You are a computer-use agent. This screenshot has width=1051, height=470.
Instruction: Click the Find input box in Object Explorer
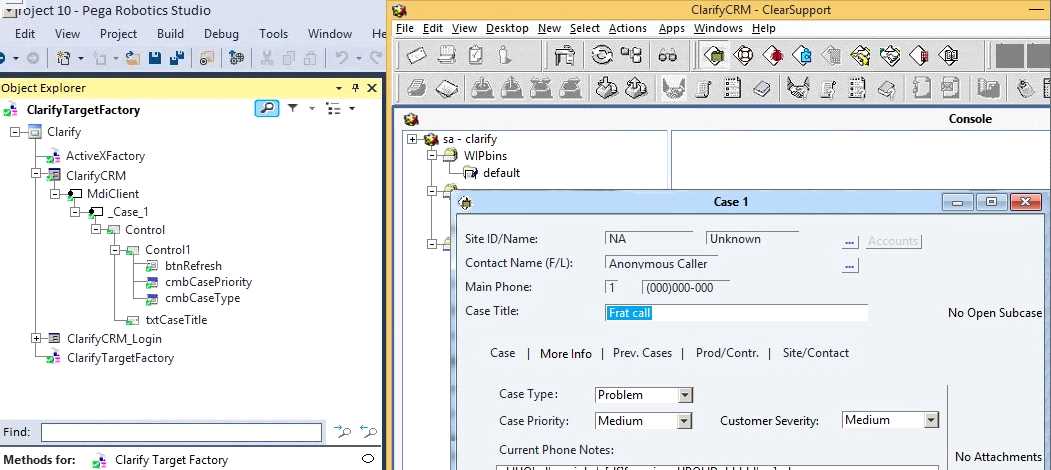tap(181, 432)
